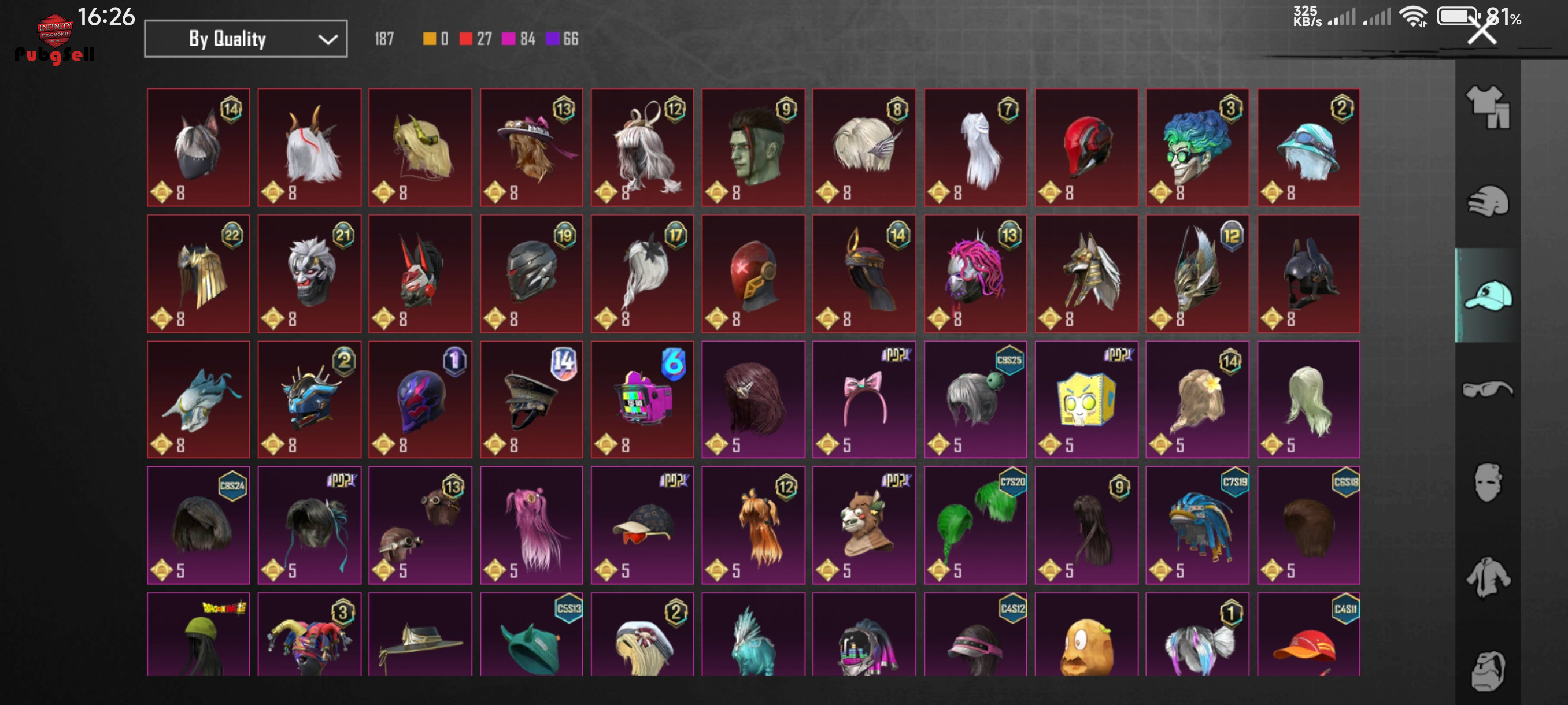1568x705 pixels.
Task: Select the green zombie head item
Action: coord(753,147)
